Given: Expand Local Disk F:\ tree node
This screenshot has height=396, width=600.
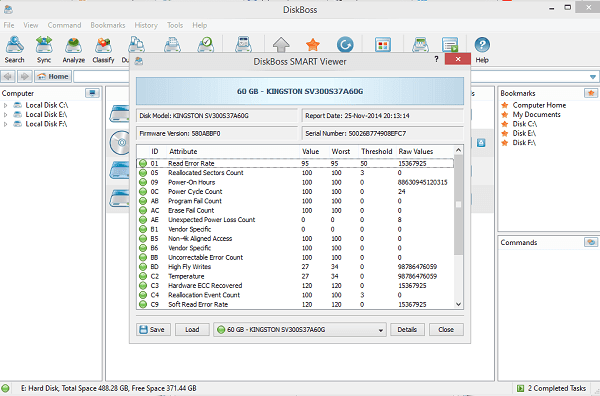Looking at the screenshot, I should (x=5, y=124).
